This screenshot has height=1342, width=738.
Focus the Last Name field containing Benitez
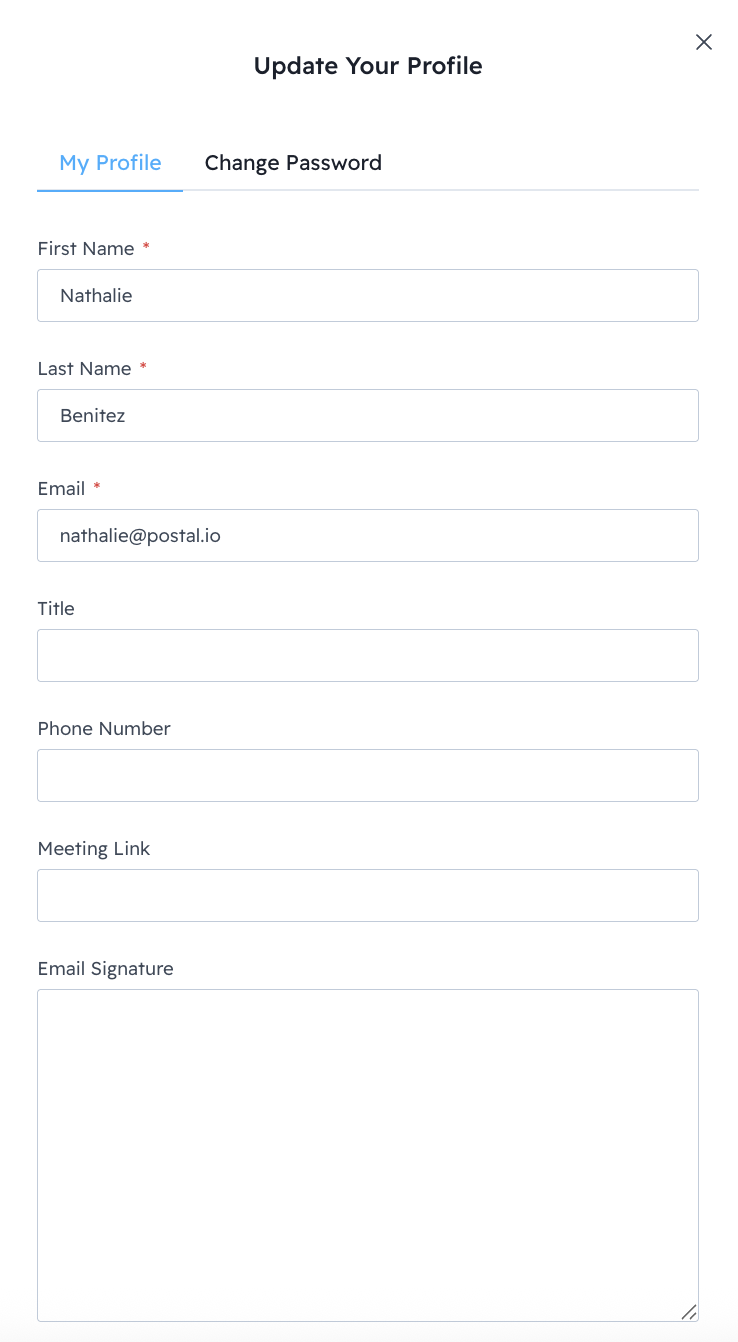pos(368,415)
